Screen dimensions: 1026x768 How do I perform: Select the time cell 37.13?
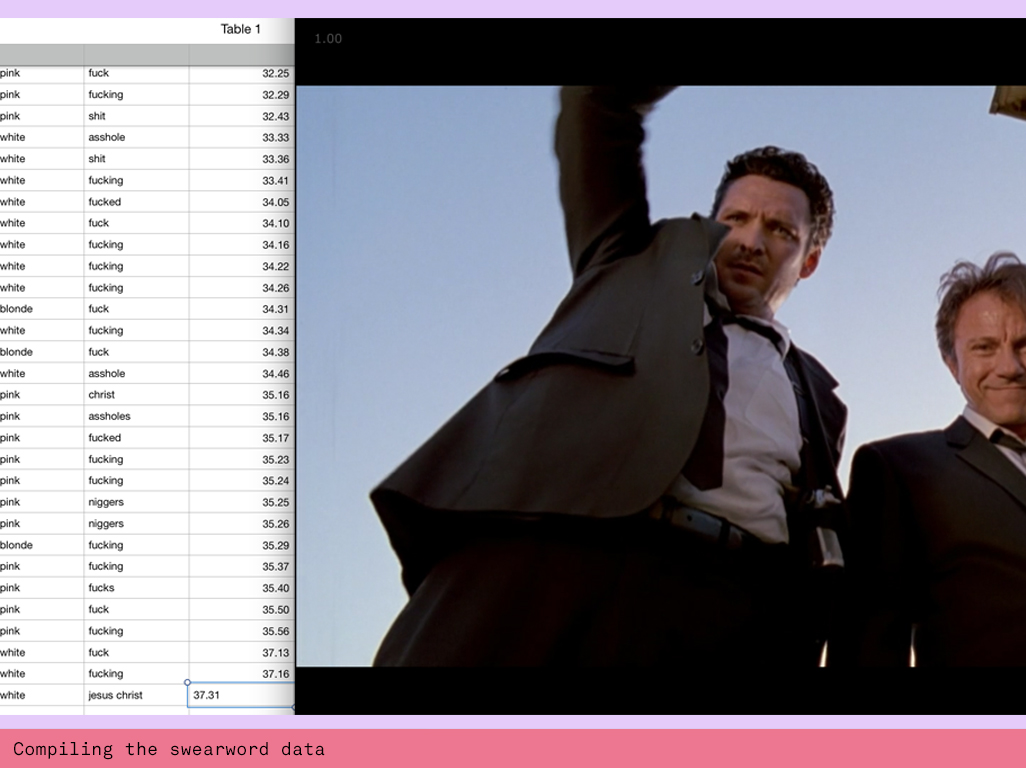click(241, 652)
